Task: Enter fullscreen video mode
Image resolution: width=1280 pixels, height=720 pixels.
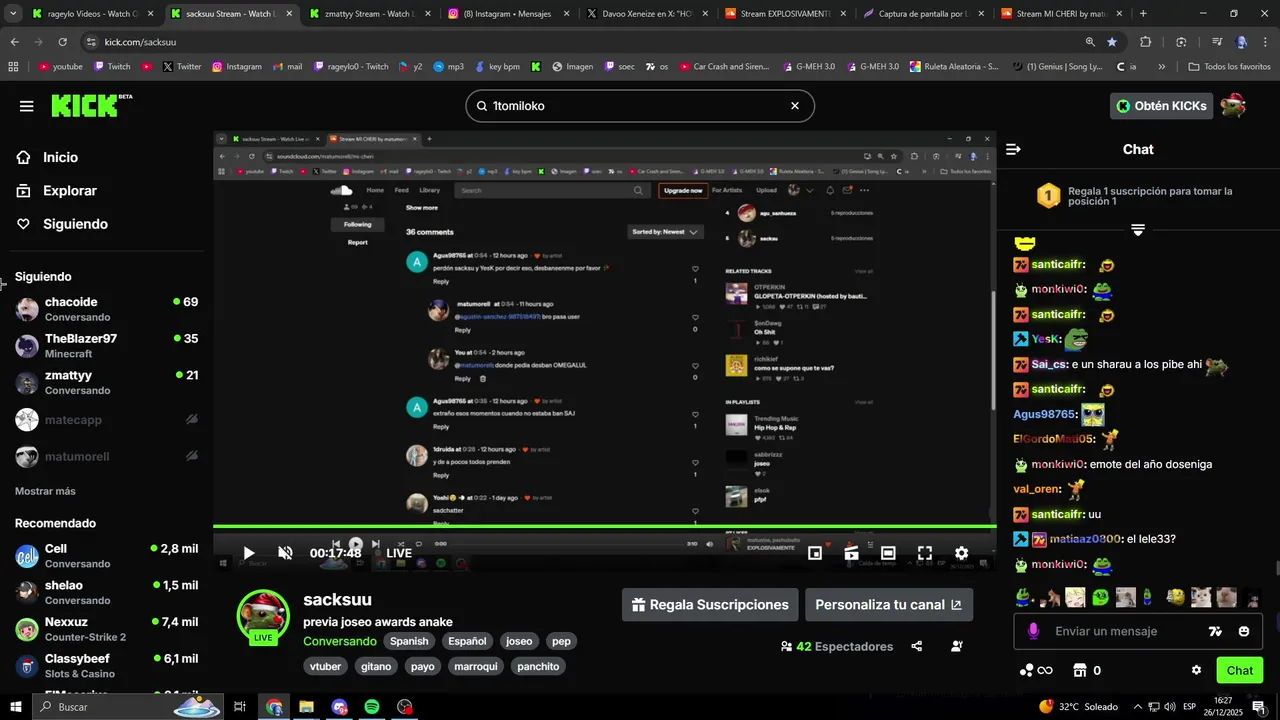Action: [925, 553]
